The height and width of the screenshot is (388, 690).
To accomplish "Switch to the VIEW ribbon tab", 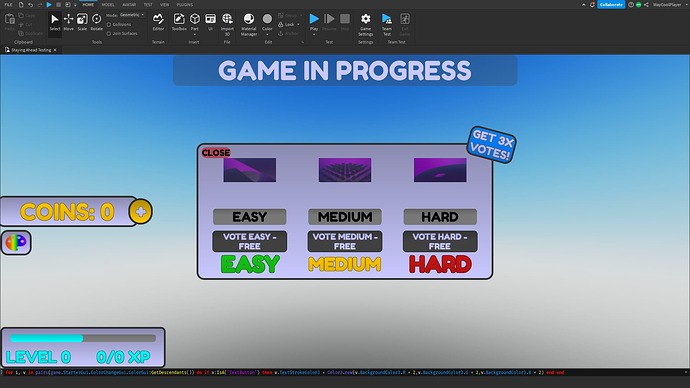I will point(165,4).
